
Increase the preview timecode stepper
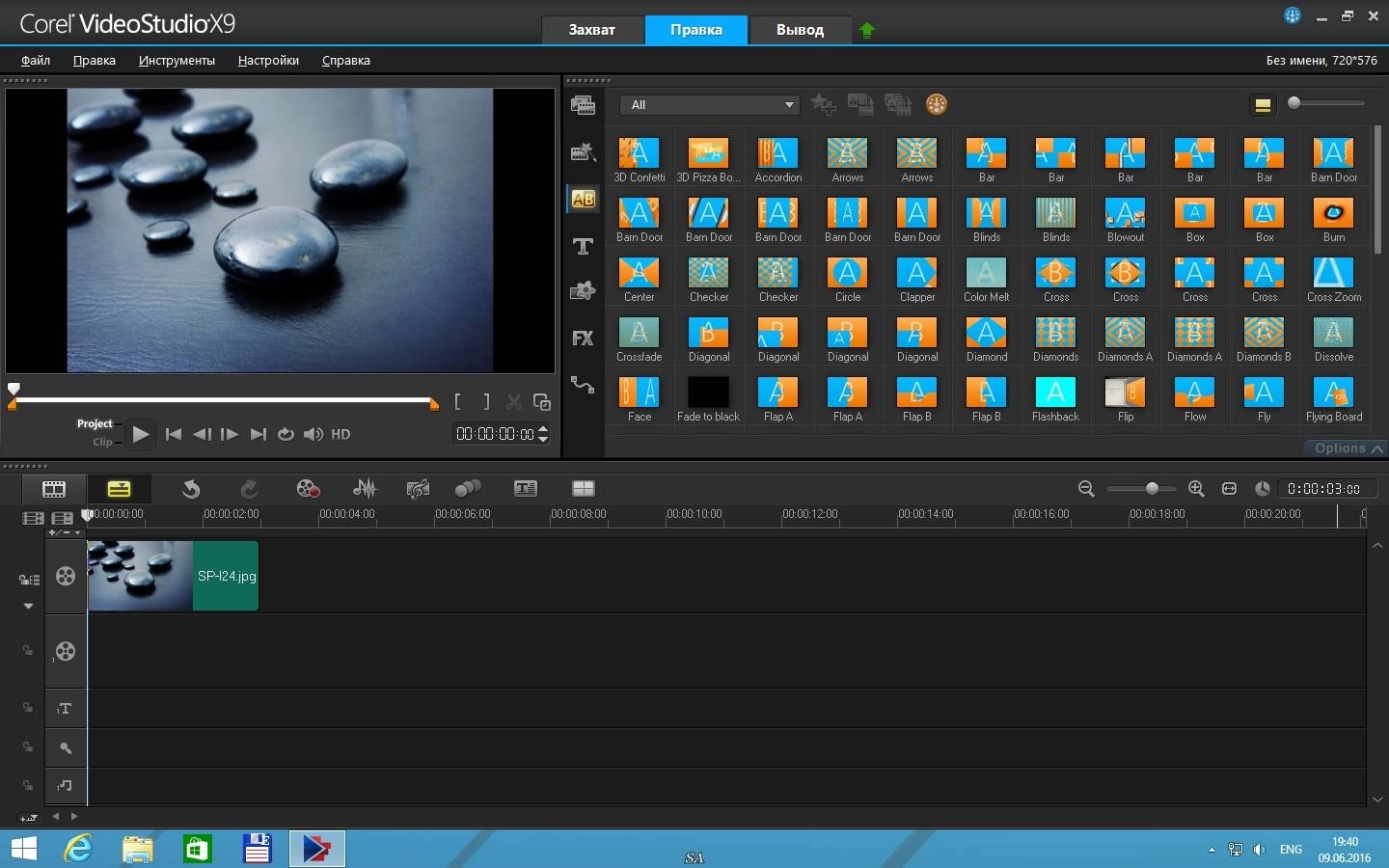[x=543, y=428]
